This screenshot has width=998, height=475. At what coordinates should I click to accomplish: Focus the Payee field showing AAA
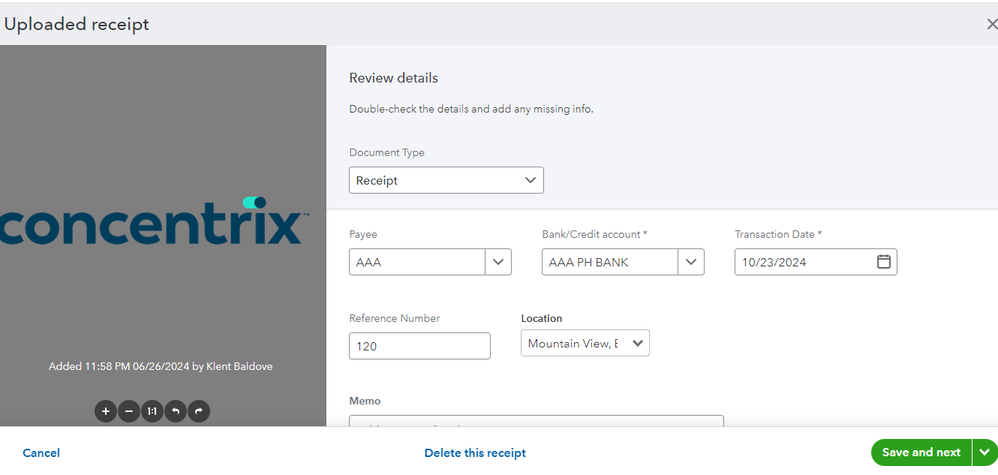click(x=418, y=262)
